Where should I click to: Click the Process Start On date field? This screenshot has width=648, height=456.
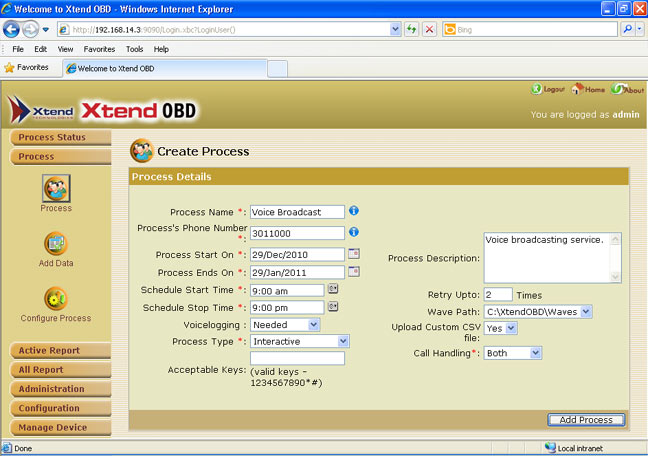point(297,255)
